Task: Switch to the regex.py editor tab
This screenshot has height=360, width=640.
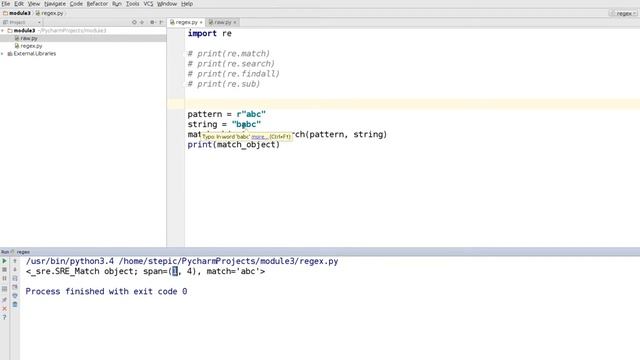Action: [x=186, y=22]
